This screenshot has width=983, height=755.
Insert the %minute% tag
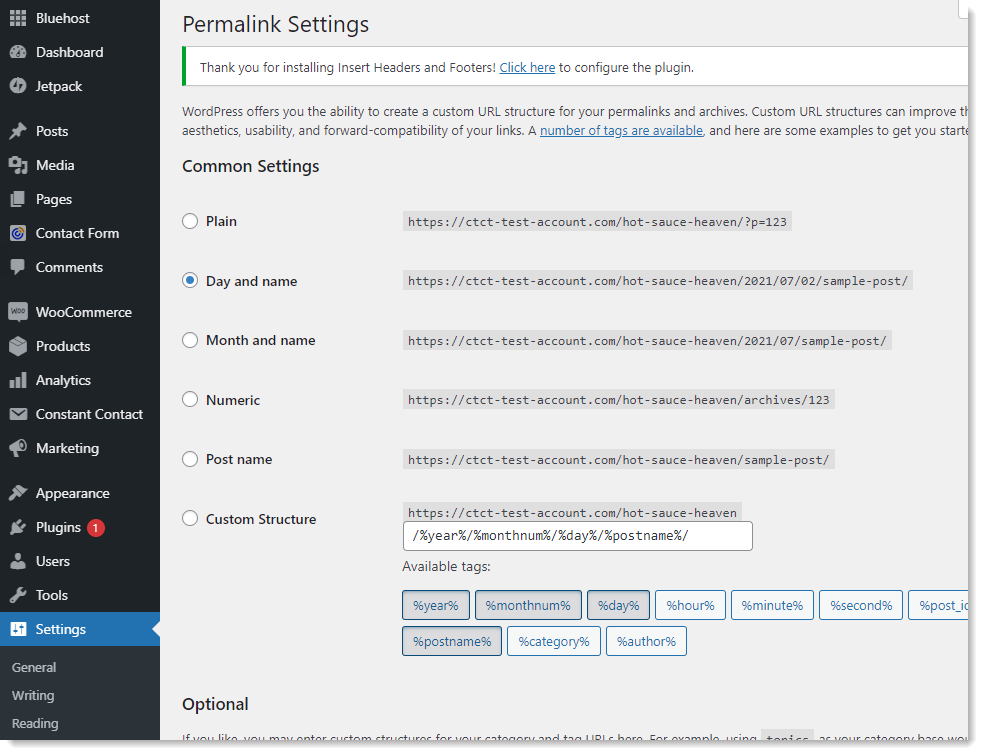[x=772, y=605]
